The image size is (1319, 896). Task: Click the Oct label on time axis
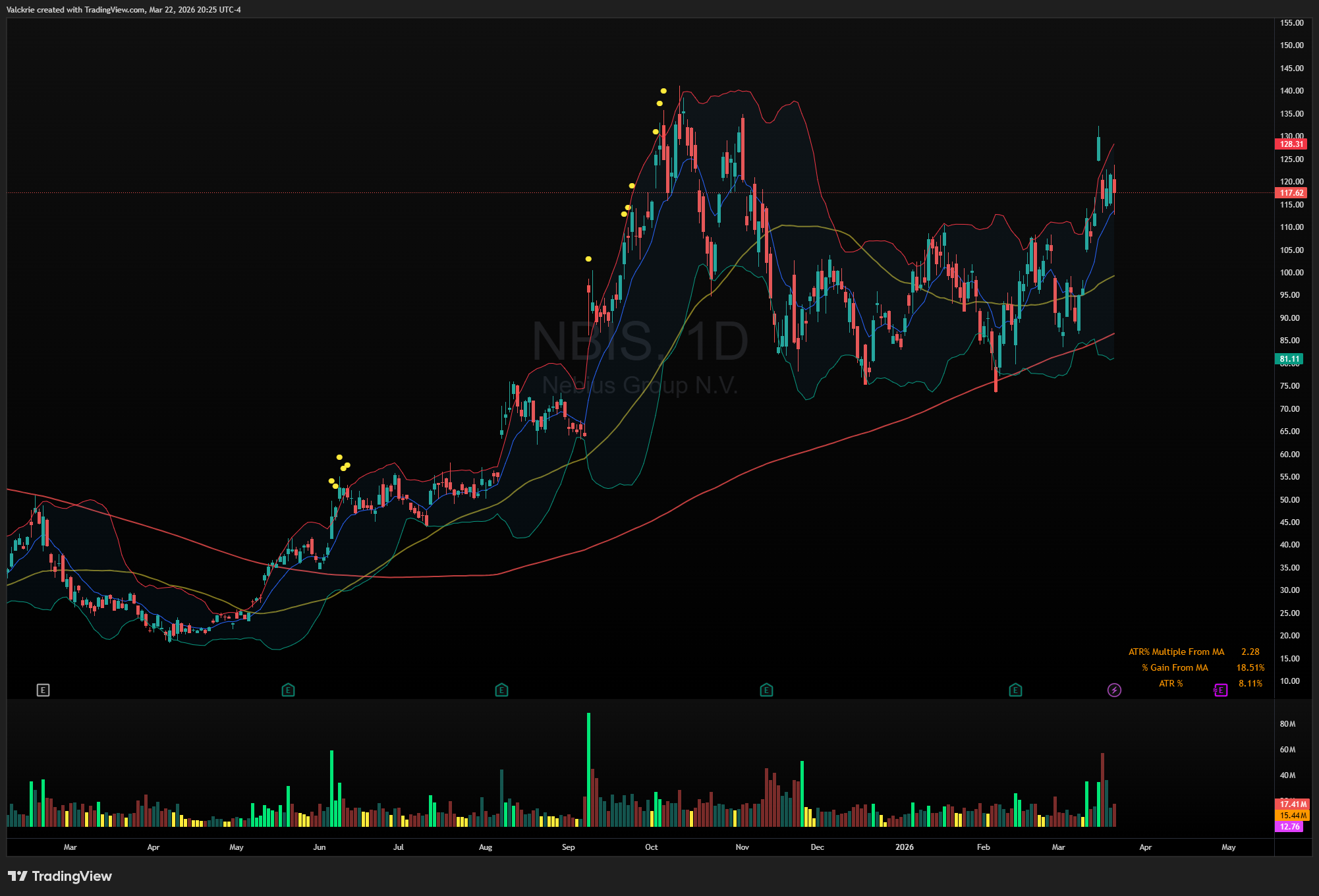651,847
